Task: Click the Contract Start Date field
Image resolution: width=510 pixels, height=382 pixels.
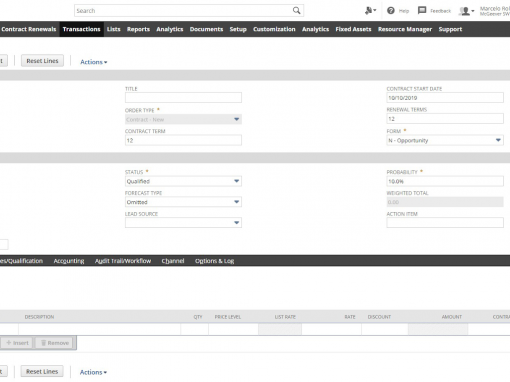Action: click(445, 98)
